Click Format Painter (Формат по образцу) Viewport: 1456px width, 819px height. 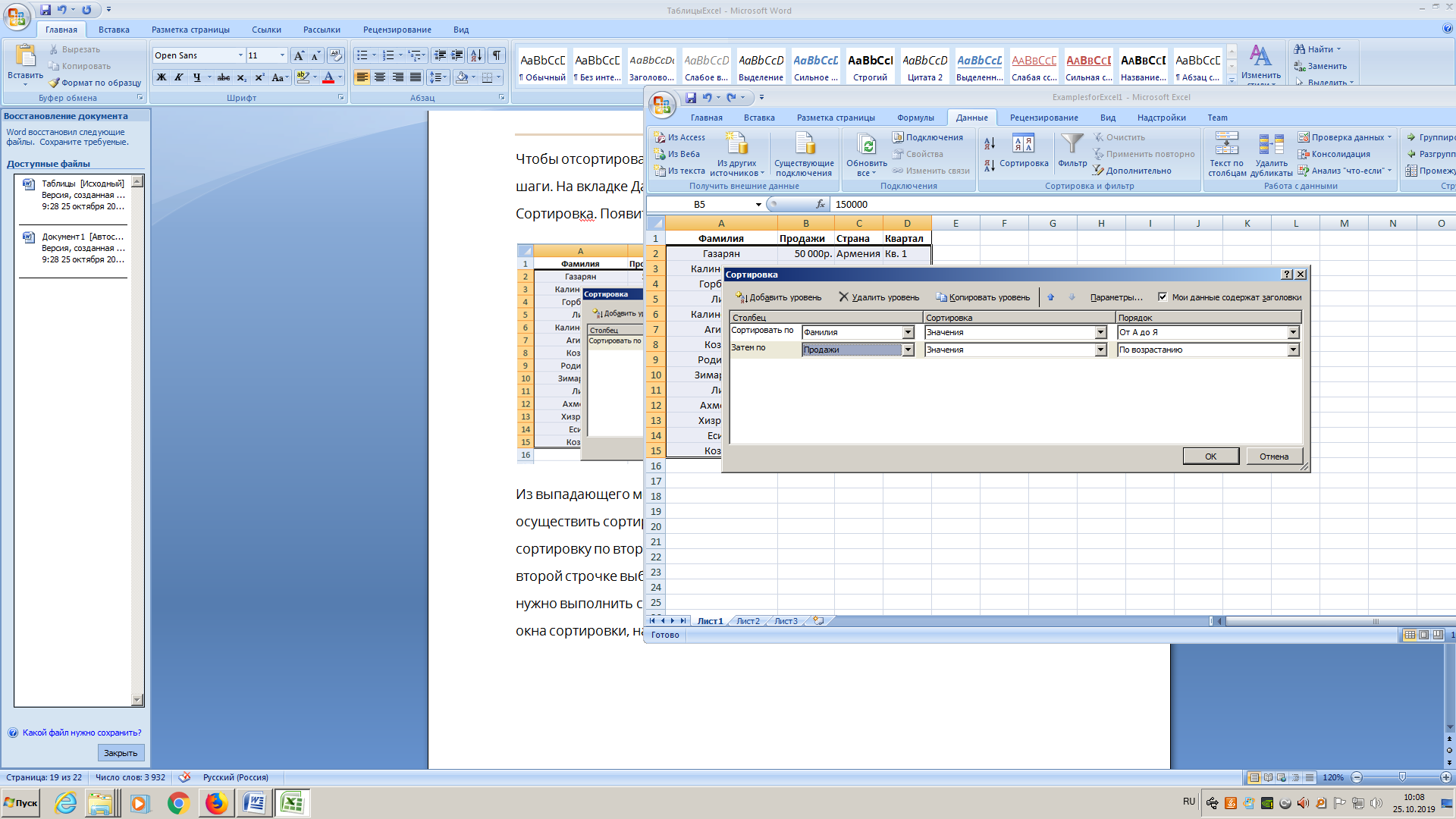95,83
